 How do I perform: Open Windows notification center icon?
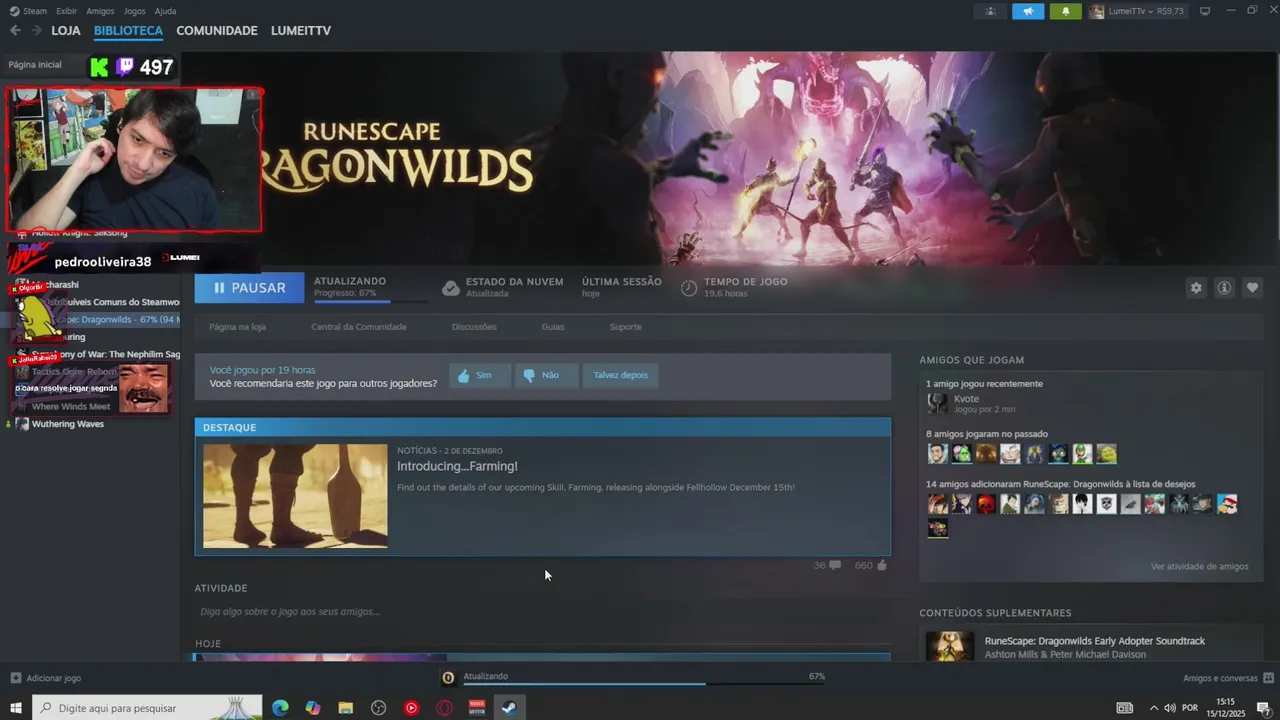pyautogui.click(x=1263, y=708)
